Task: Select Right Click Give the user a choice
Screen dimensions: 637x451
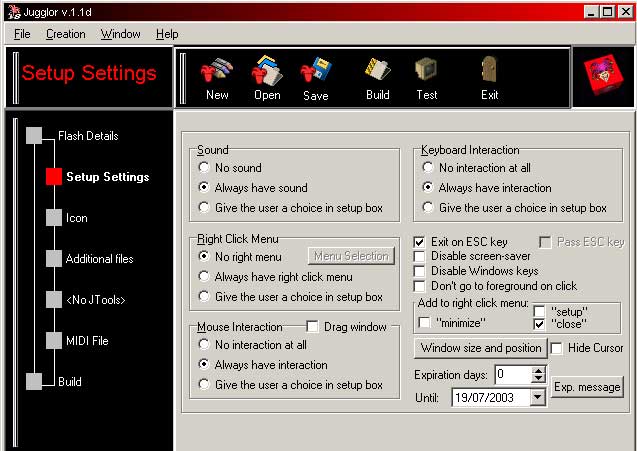Action: coord(204,296)
